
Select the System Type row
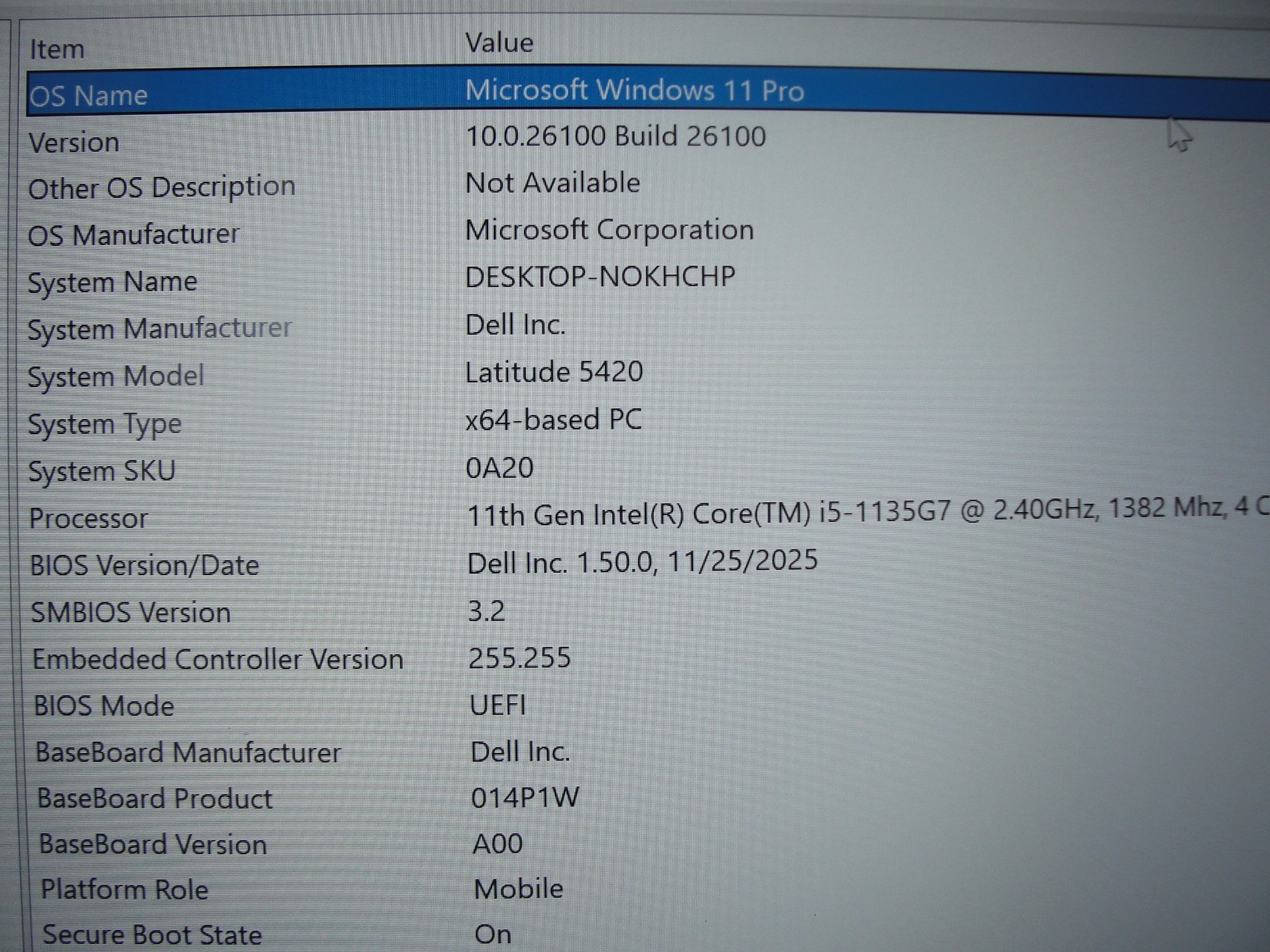tap(105, 425)
